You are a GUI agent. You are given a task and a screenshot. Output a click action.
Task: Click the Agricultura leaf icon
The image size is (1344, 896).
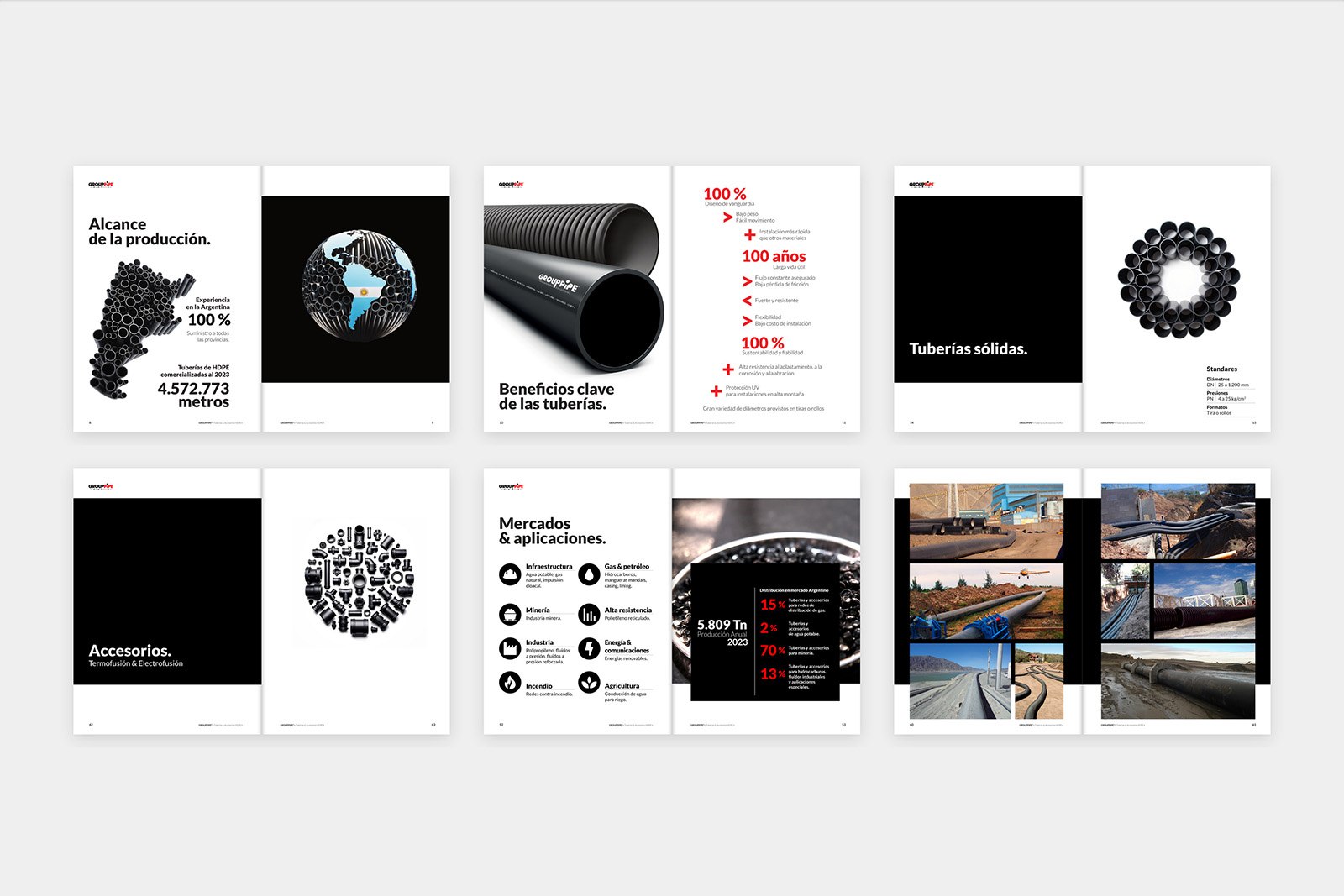tap(589, 683)
